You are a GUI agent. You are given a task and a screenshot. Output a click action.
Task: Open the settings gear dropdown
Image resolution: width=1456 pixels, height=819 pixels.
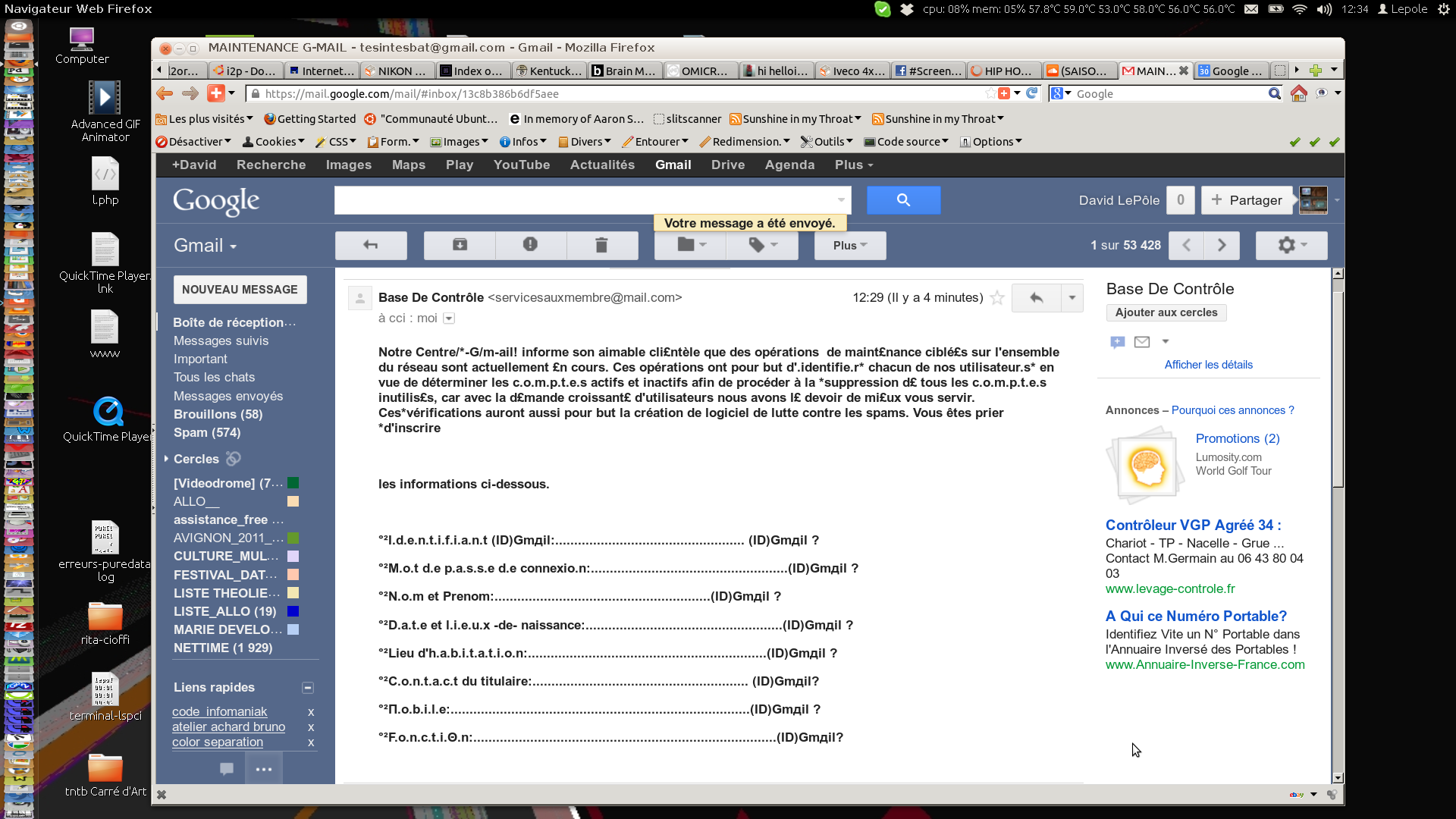pos(1291,245)
